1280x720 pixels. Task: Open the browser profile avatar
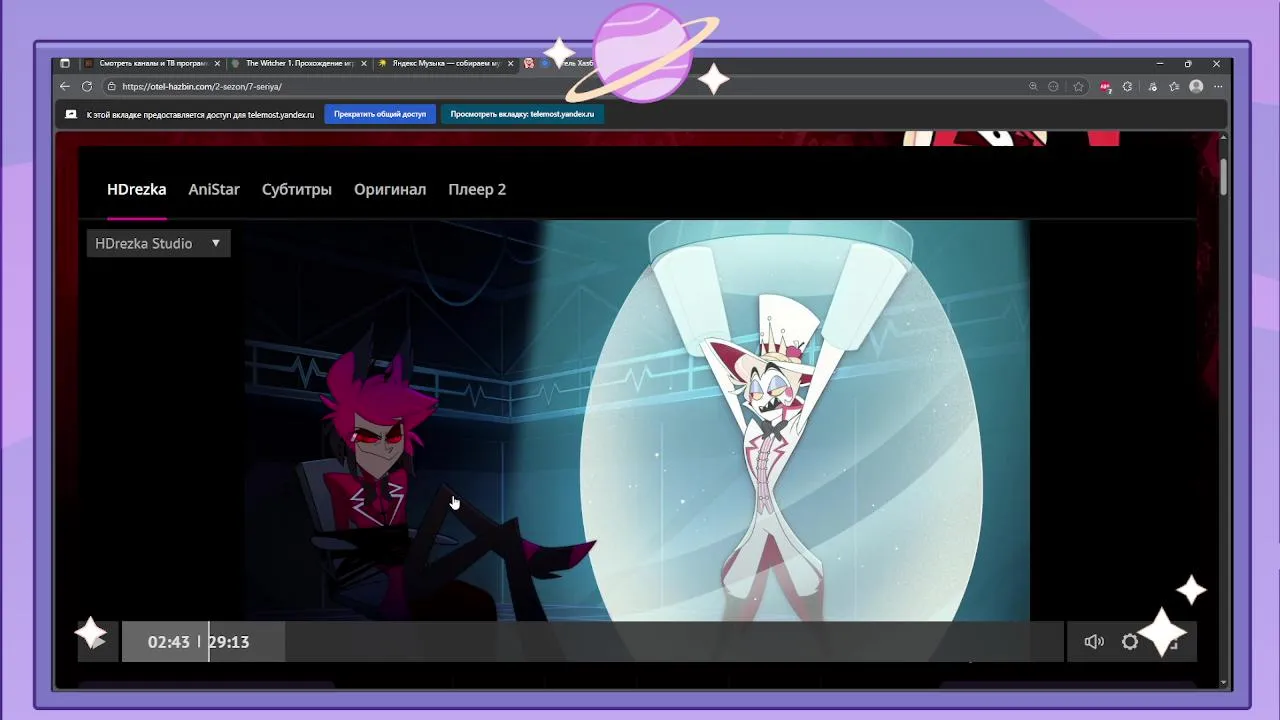tap(1196, 87)
